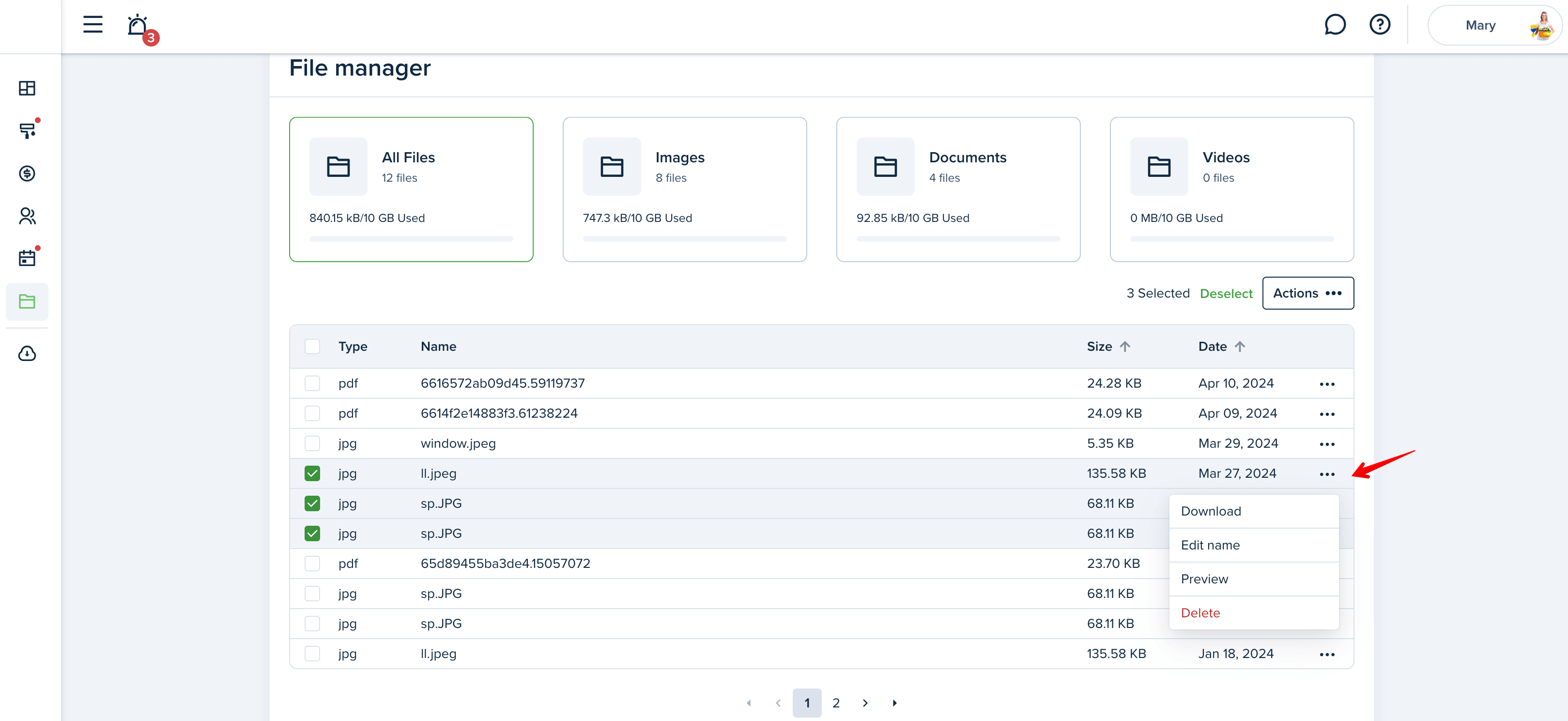Click the Documents storage usage bar
1568x721 pixels.
click(x=958, y=239)
